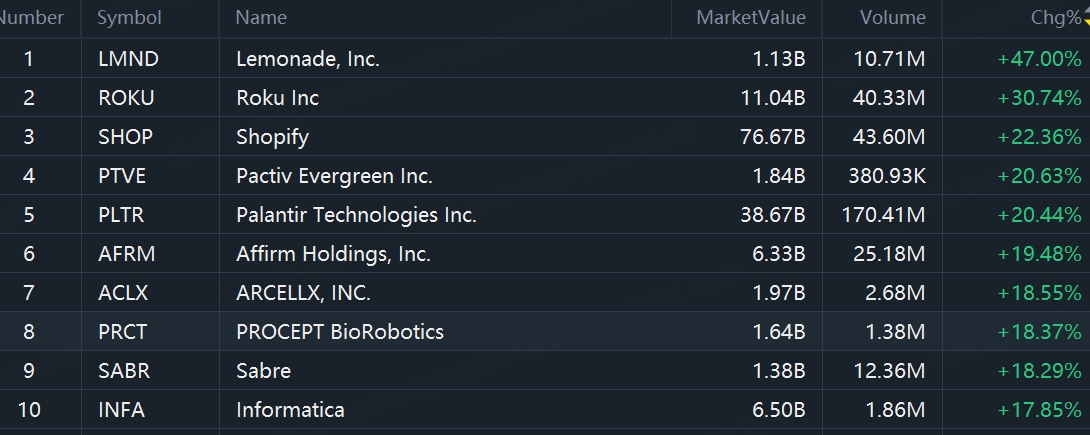Click the Chg% sort arrow indicator
The image size is (1090, 435).
pos(1086,19)
